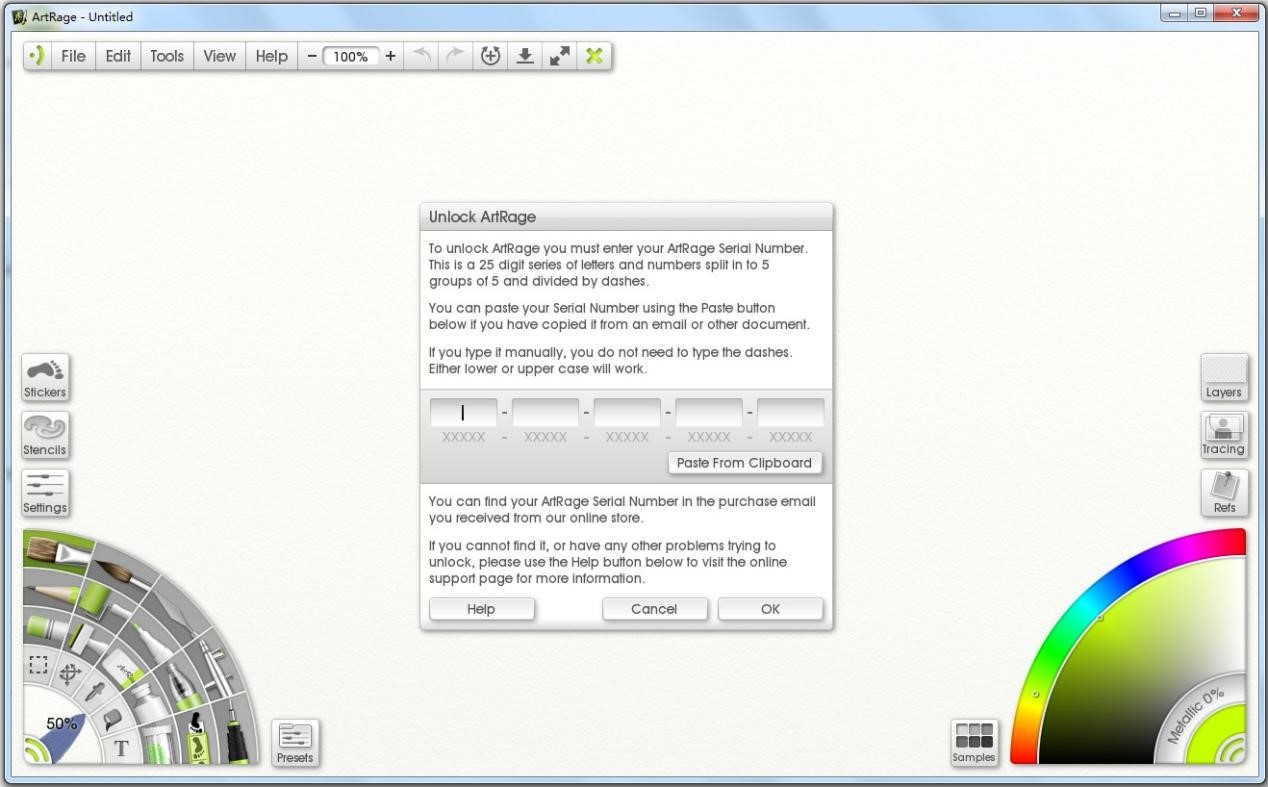Screen dimensions: 1268x787
Task: Cancel the Unlock ArtRage dialog
Action: point(654,609)
